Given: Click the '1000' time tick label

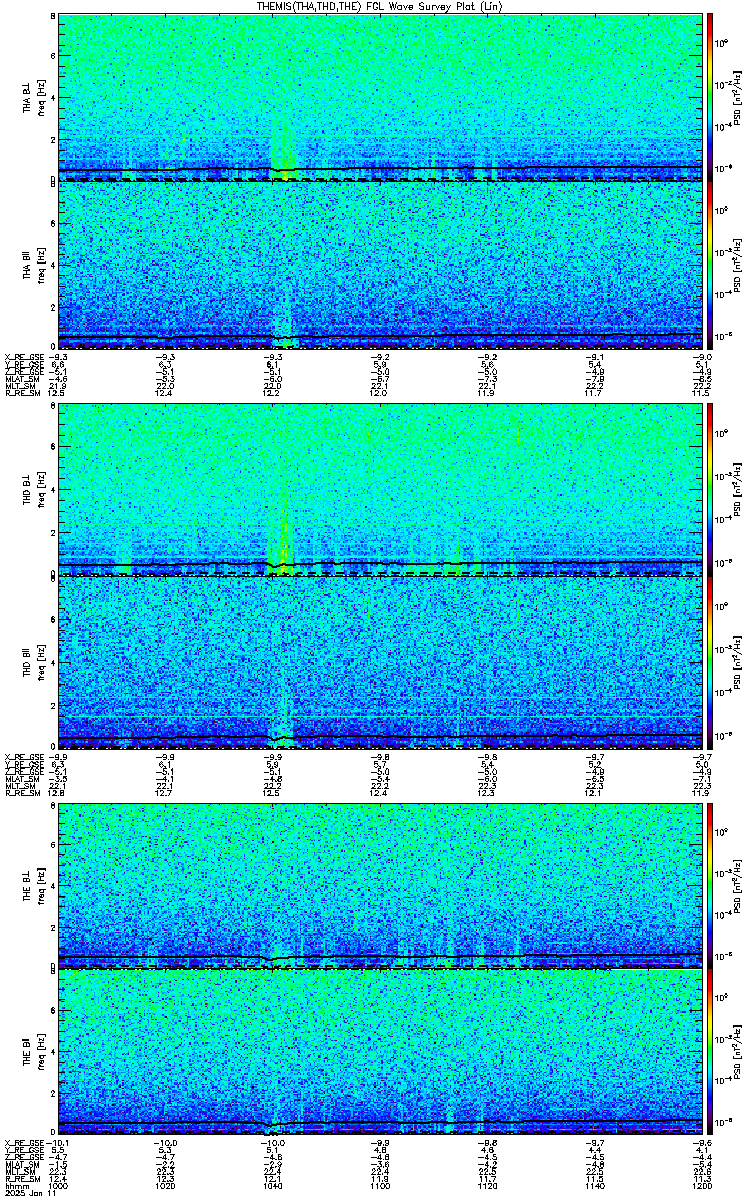Looking at the screenshot, I should click(59, 1185).
